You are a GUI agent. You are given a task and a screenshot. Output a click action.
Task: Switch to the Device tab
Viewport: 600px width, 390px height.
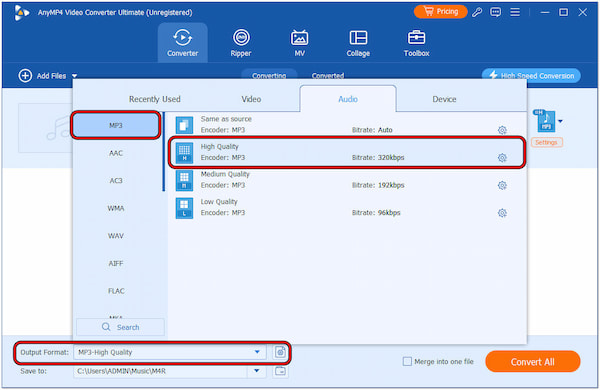coord(444,99)
